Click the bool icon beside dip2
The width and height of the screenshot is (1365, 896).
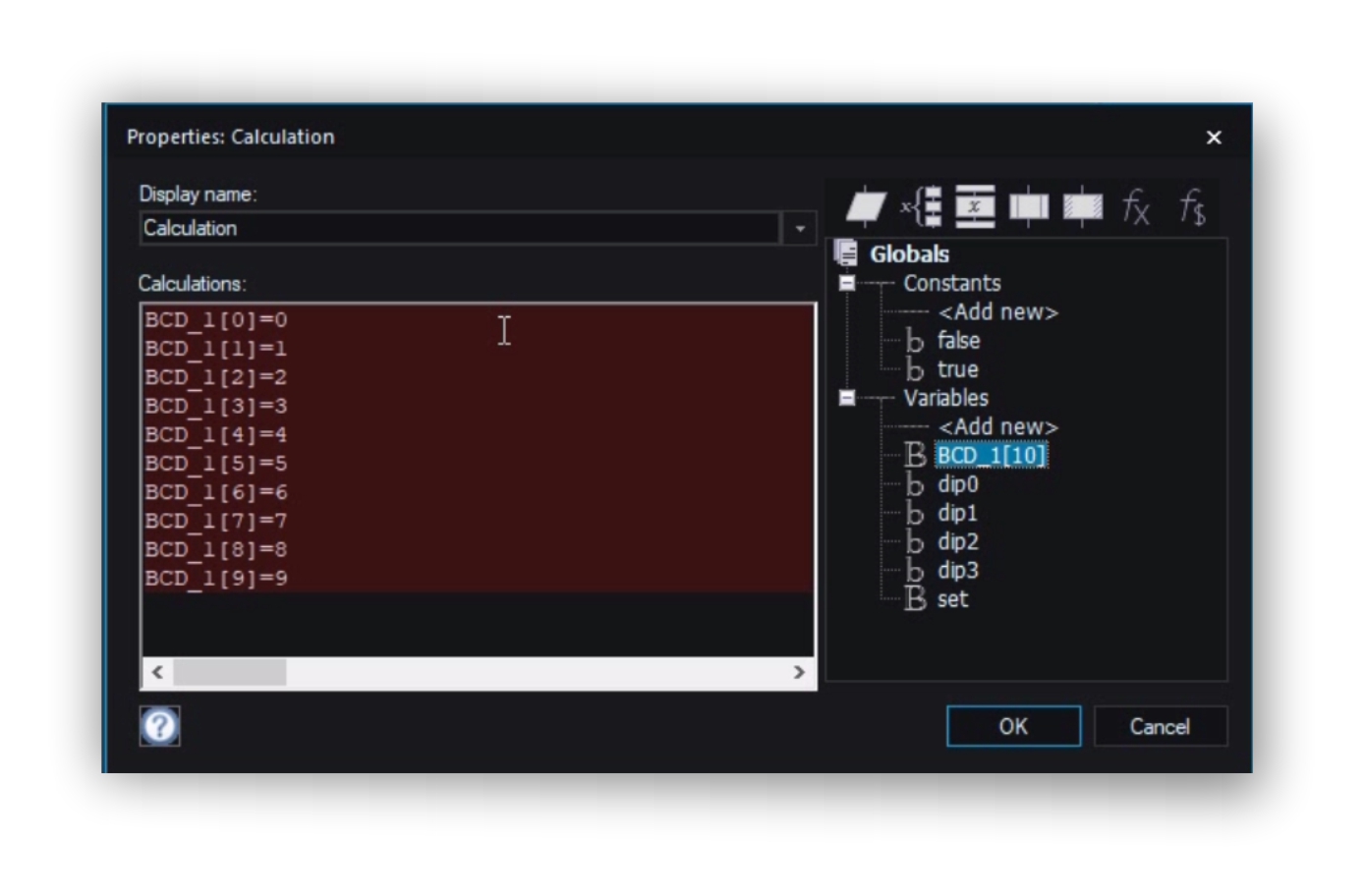click(x=915, y=541)
